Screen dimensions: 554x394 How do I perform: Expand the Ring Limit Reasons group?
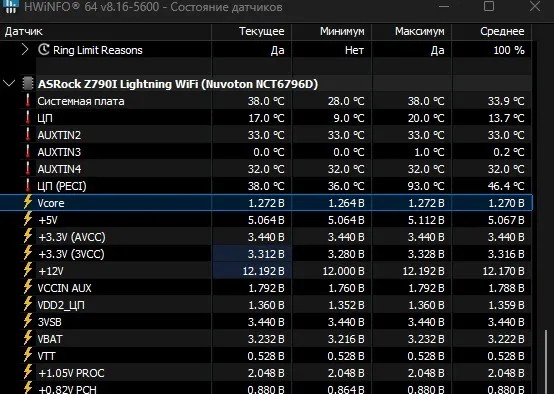(x=25, y=50)
